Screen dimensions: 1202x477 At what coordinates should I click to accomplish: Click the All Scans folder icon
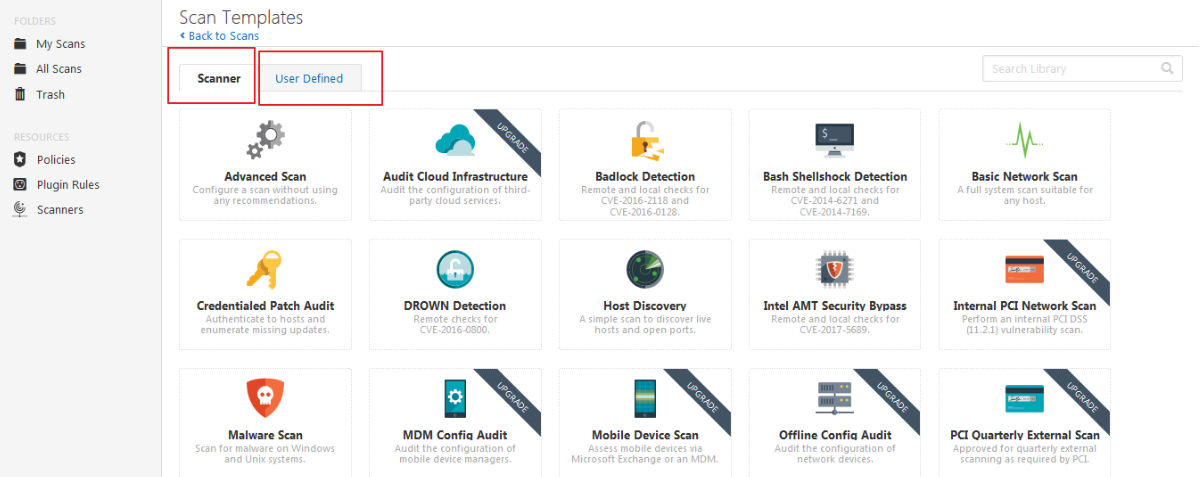point(20,69)
